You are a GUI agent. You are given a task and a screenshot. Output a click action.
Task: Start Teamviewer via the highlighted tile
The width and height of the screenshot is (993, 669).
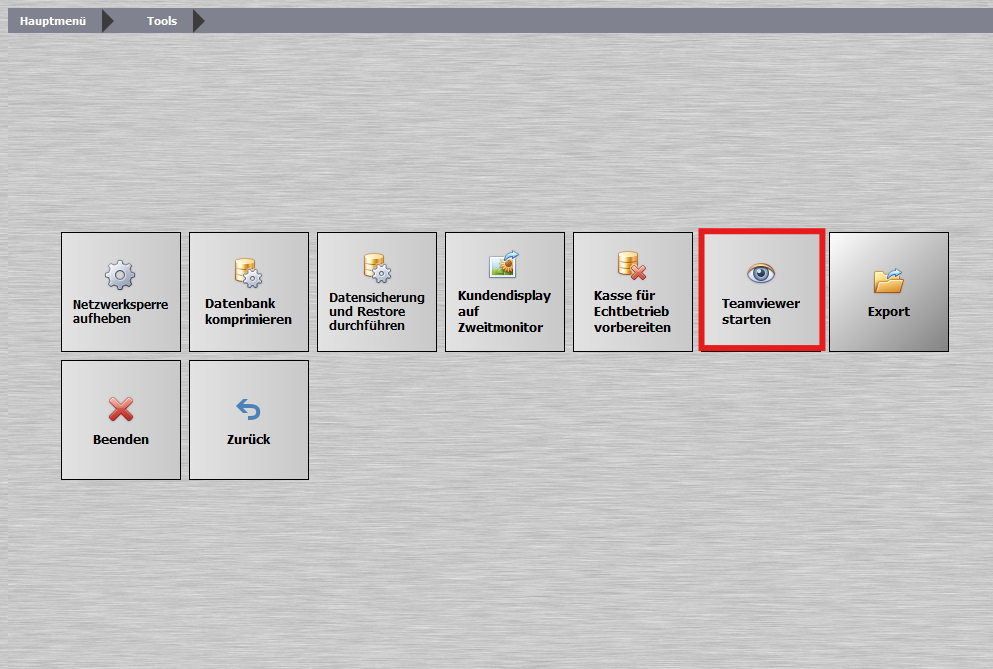tap(760, 291)
